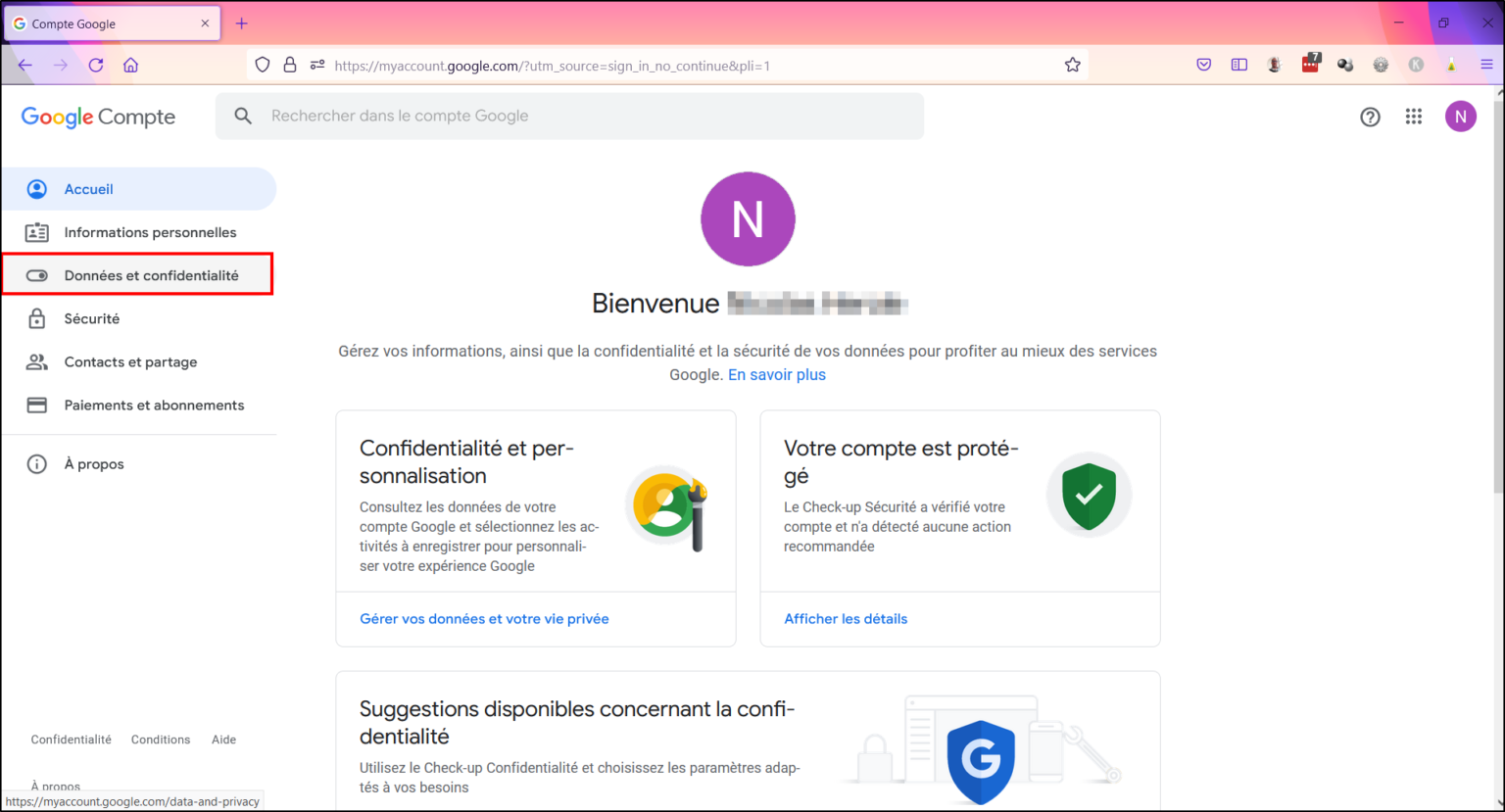Click the Google Compte logo

98,117
